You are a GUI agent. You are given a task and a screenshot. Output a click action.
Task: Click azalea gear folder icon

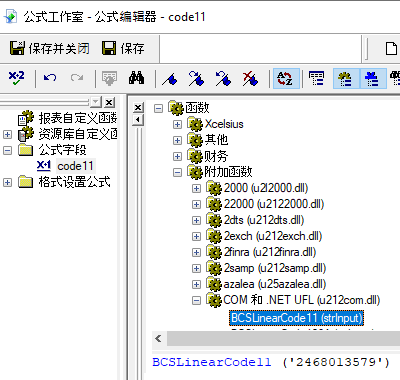point(214,284)
